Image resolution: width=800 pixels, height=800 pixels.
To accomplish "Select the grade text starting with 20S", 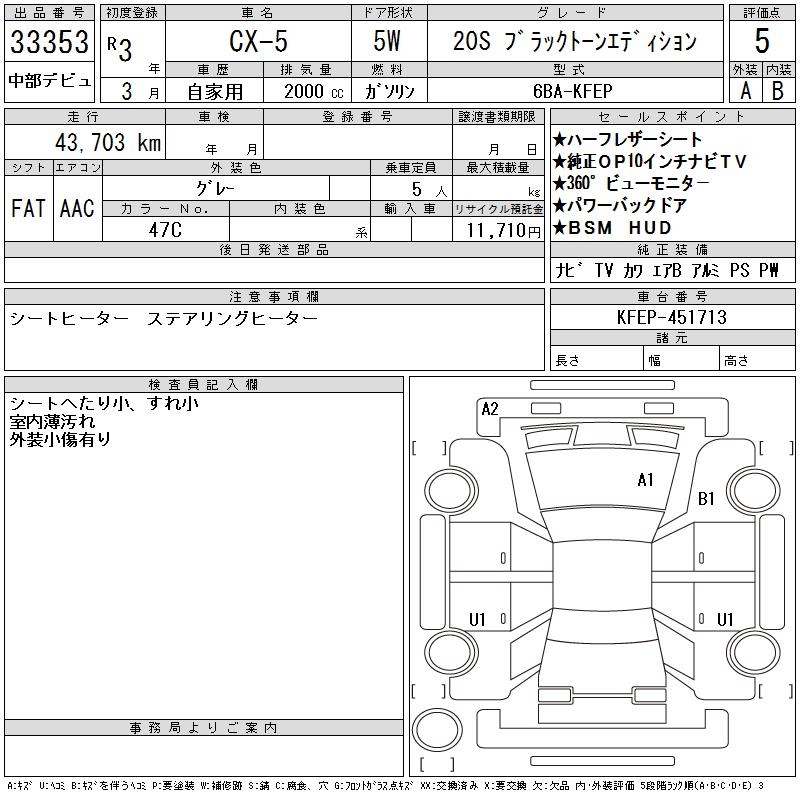I will 574,41.
